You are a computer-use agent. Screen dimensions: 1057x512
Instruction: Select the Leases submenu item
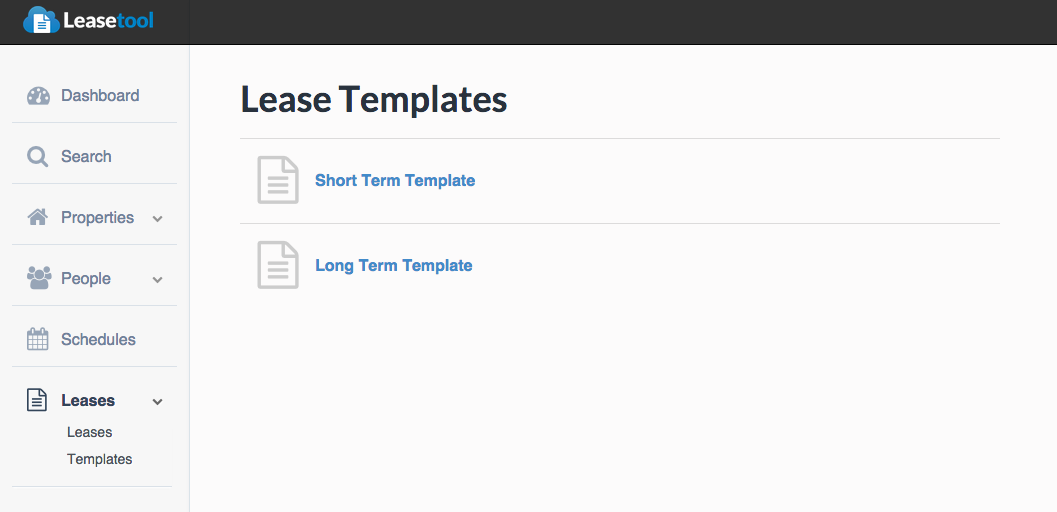point(89,432)
